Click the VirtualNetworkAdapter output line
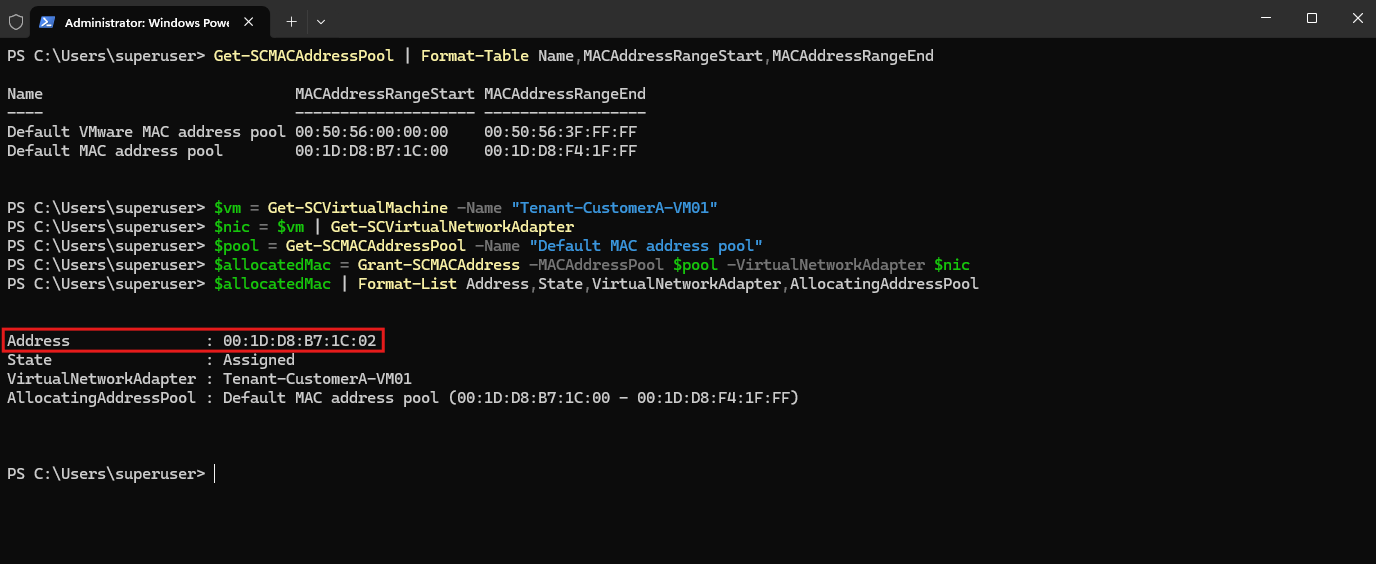The width and height of the screenshot is (1376, 564). pos(209,379)
